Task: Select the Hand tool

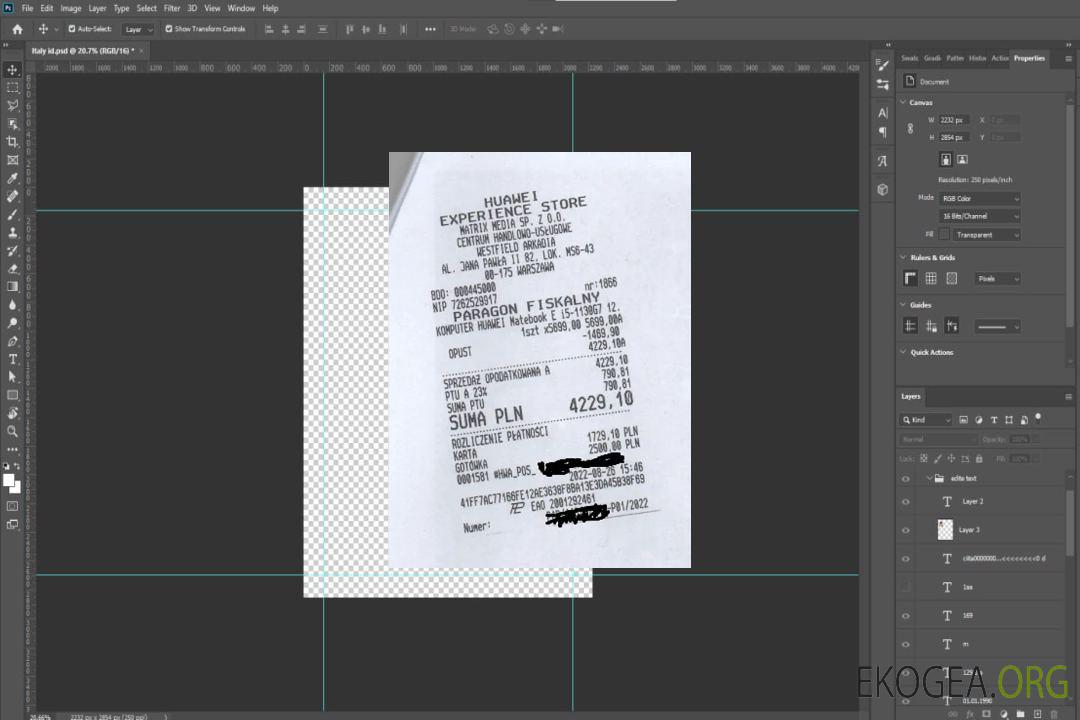Action: click(12, 413)
